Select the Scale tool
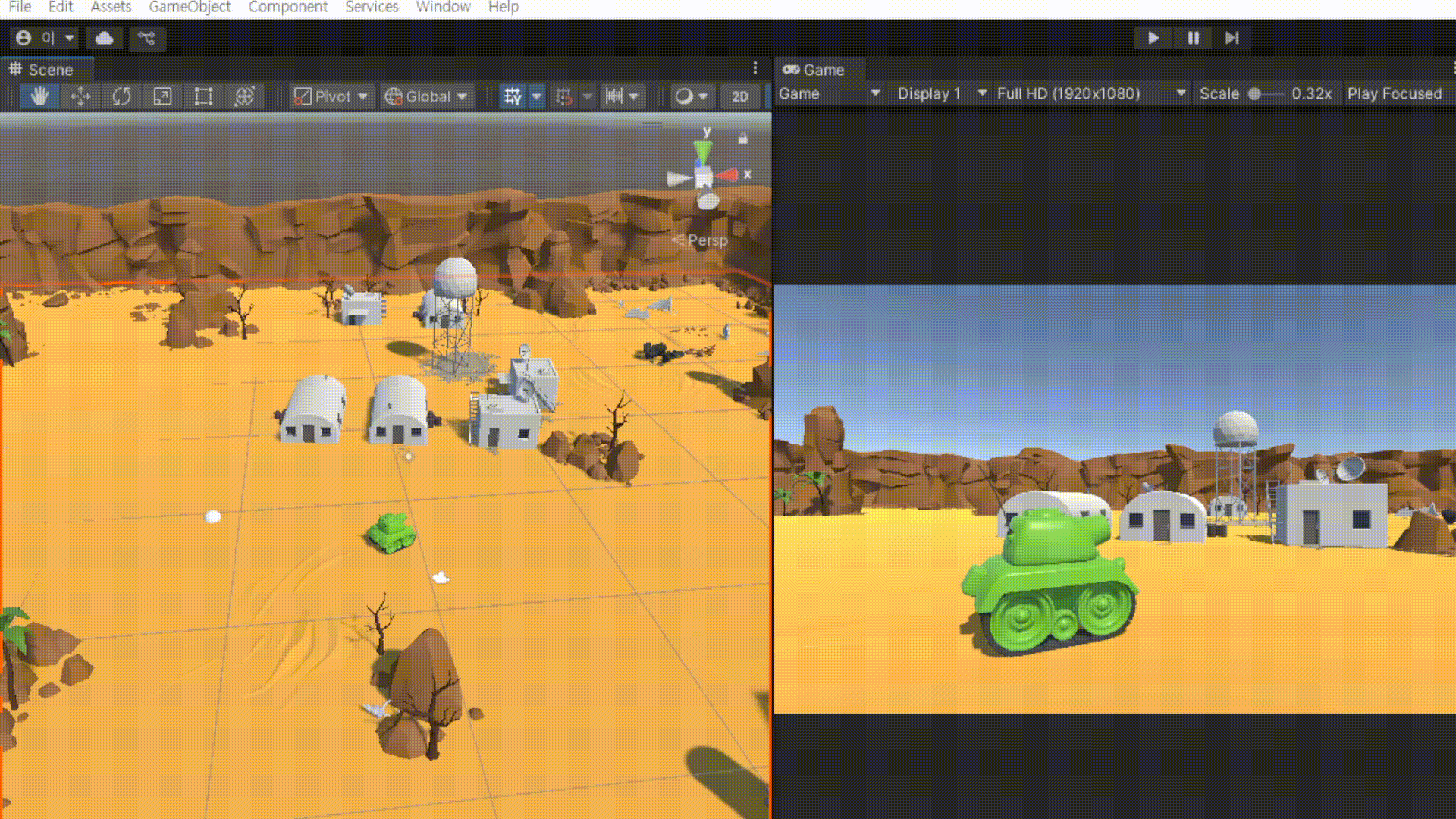Image resolution: width=1456 pixels, height=819 pixels. (162, 96)
